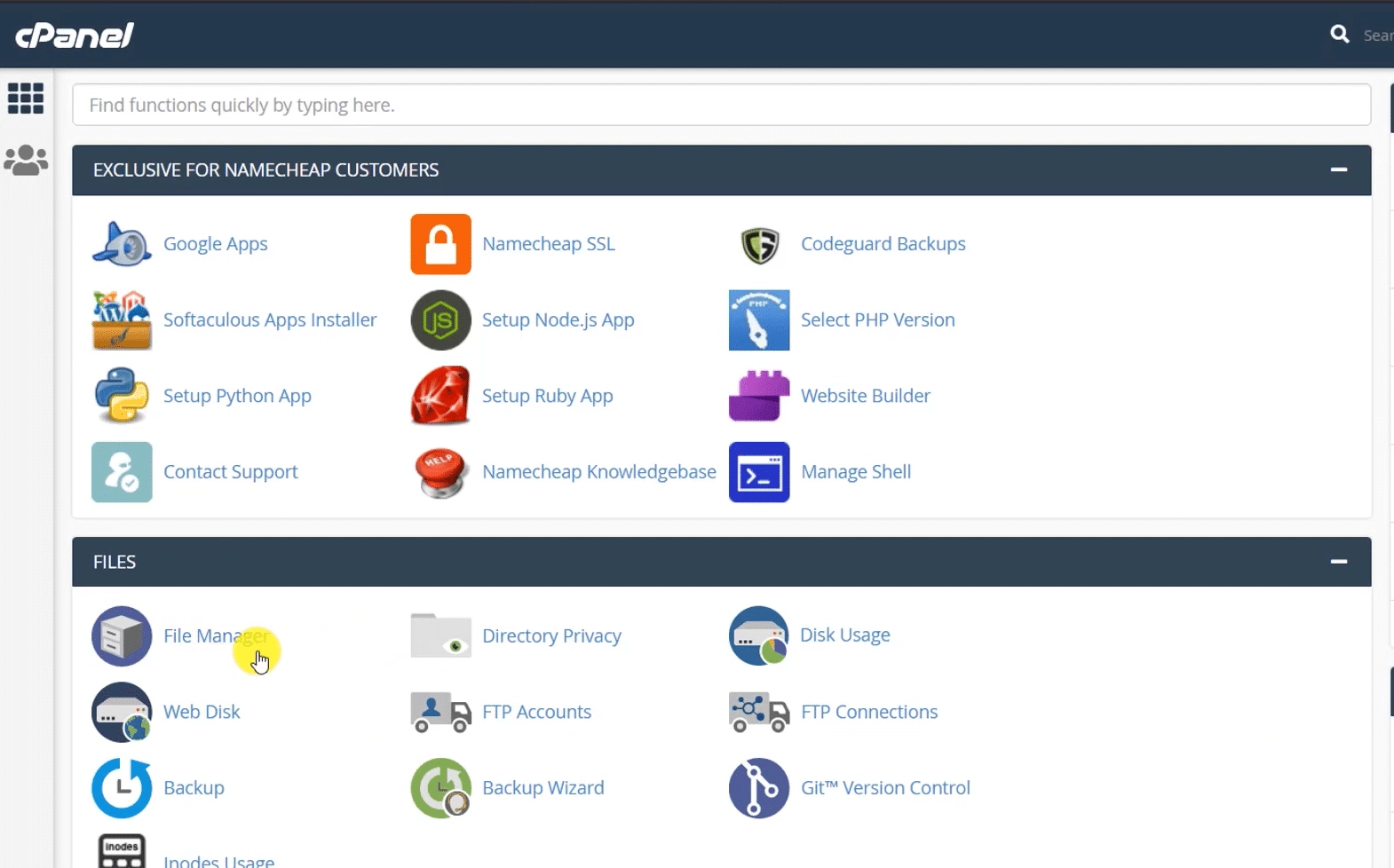Click the Namecheap Knowledgebase link
Viewport: 1394px width, 868px height.
tap(599, 472)
